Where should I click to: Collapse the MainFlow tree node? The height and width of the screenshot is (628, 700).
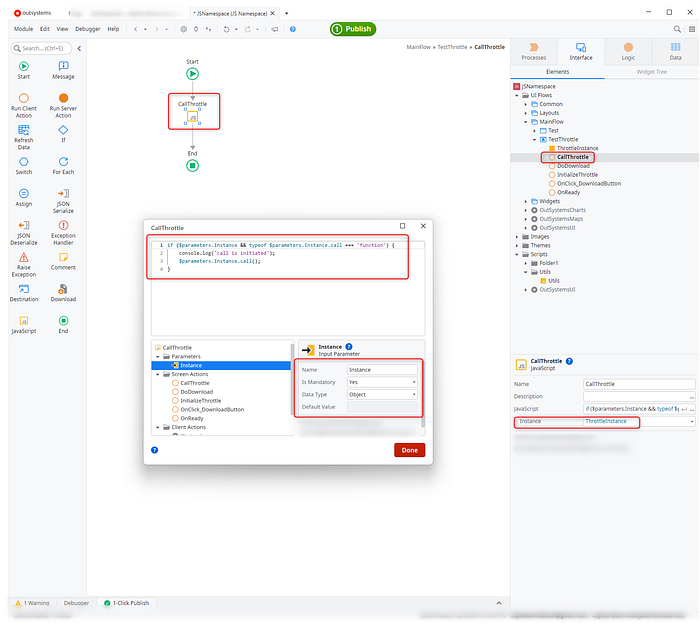[527, 121]
